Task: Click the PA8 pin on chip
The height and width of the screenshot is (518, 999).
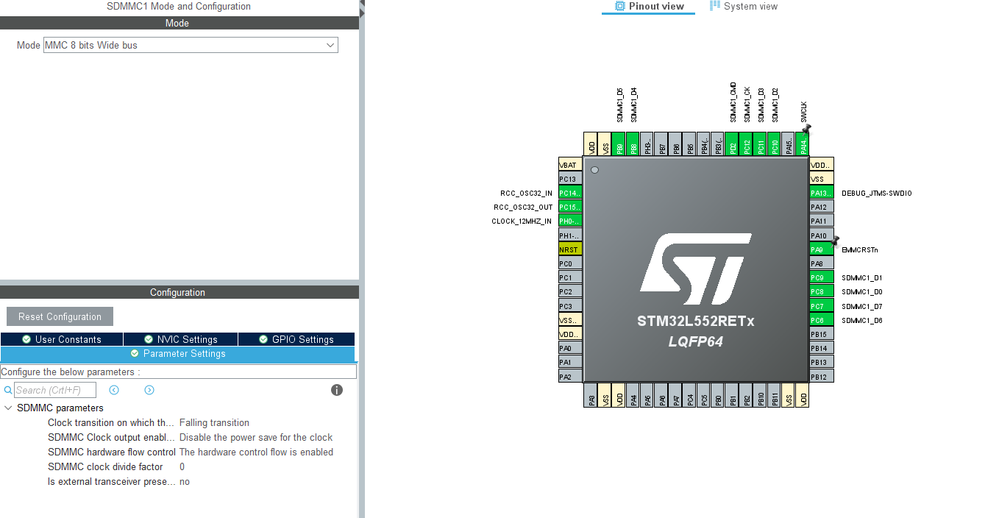Action: point(821,264)
